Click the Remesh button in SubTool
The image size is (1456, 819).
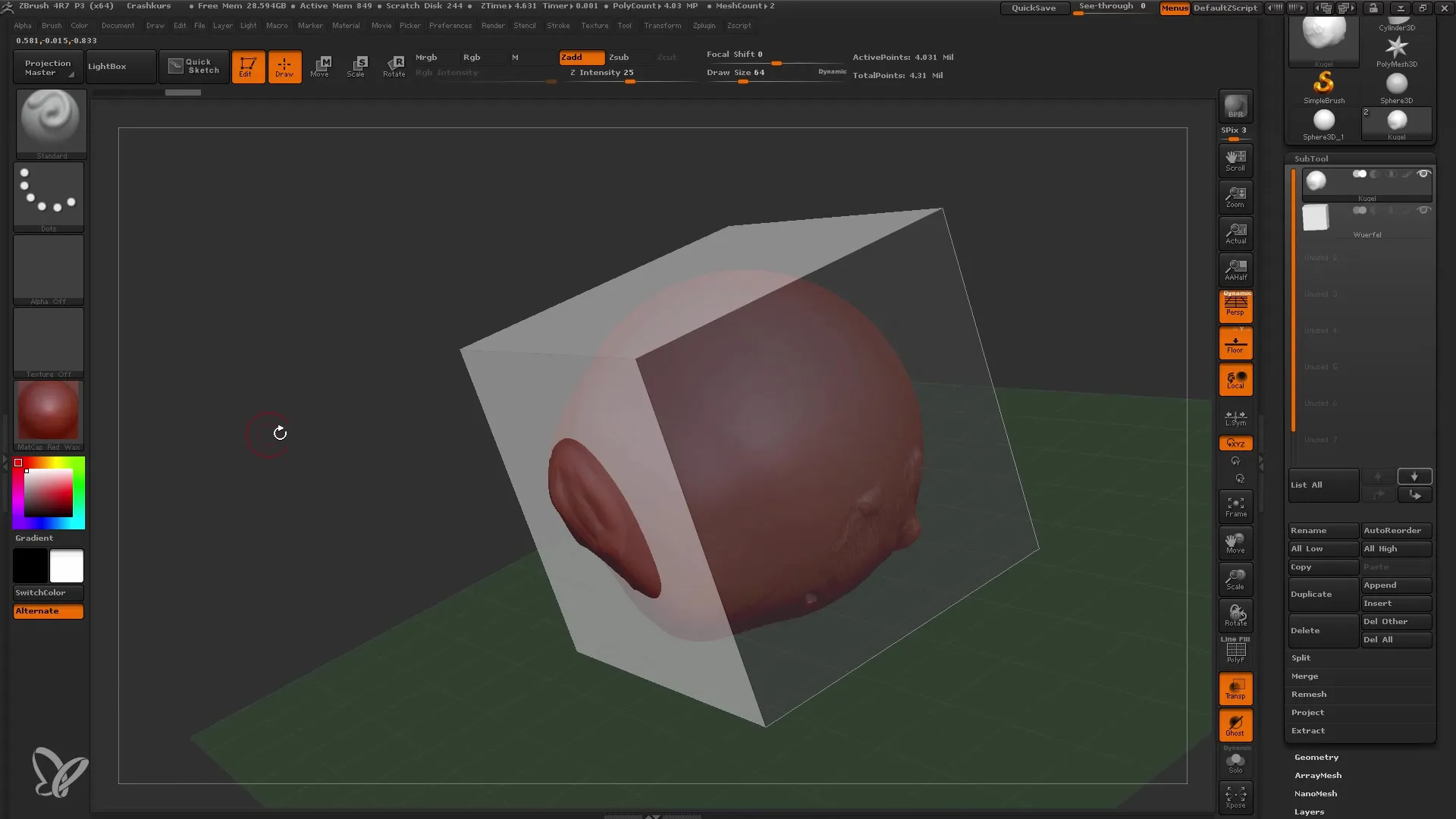pyautogui.click(x=1309, y=694)
